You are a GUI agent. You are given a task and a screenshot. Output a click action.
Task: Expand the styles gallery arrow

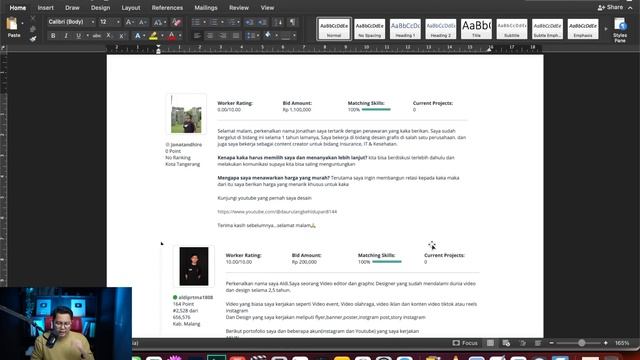(x=606, y=29)
